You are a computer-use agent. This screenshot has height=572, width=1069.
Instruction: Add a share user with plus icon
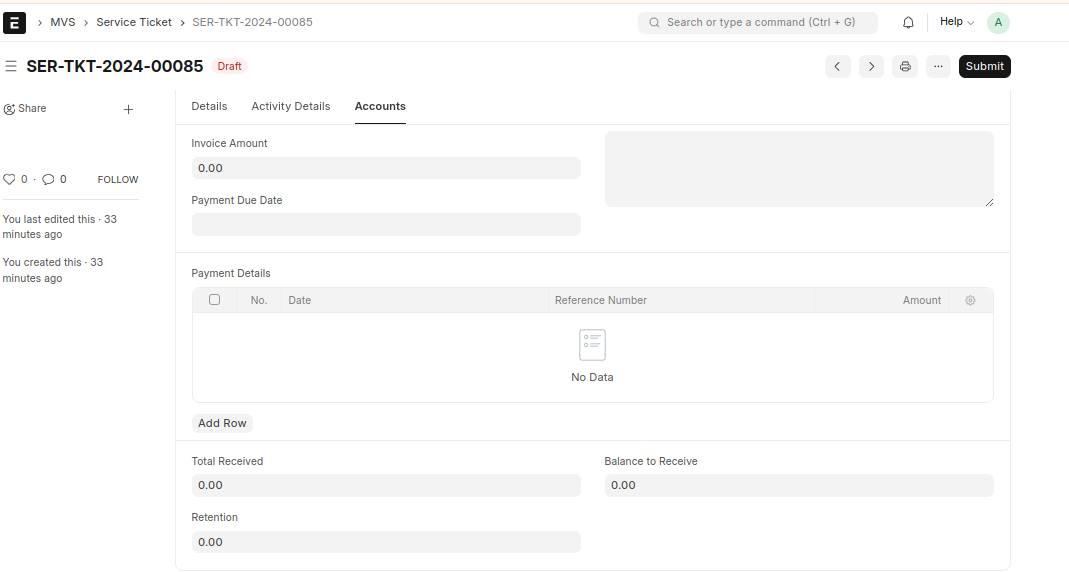[128, 109]
